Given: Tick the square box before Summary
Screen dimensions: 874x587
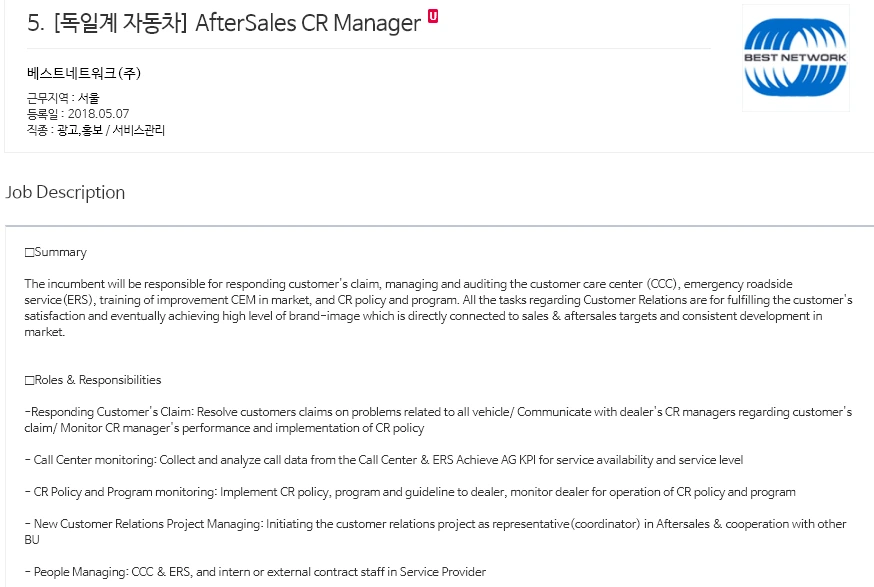Looking at the screenshot, I should [x=30, y=253].
